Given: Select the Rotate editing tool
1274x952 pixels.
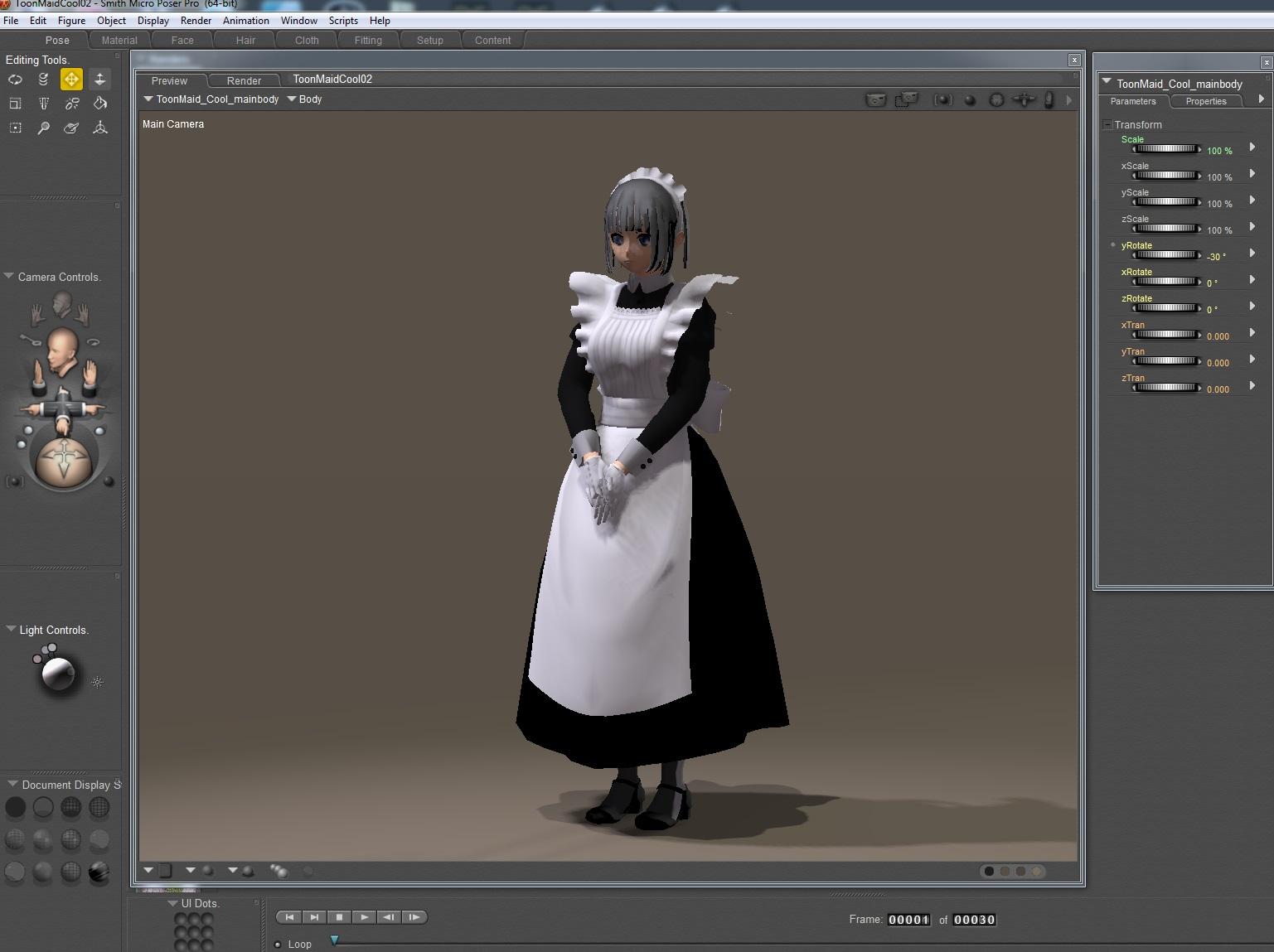Looking at the screenshot, I should (15, 80).
